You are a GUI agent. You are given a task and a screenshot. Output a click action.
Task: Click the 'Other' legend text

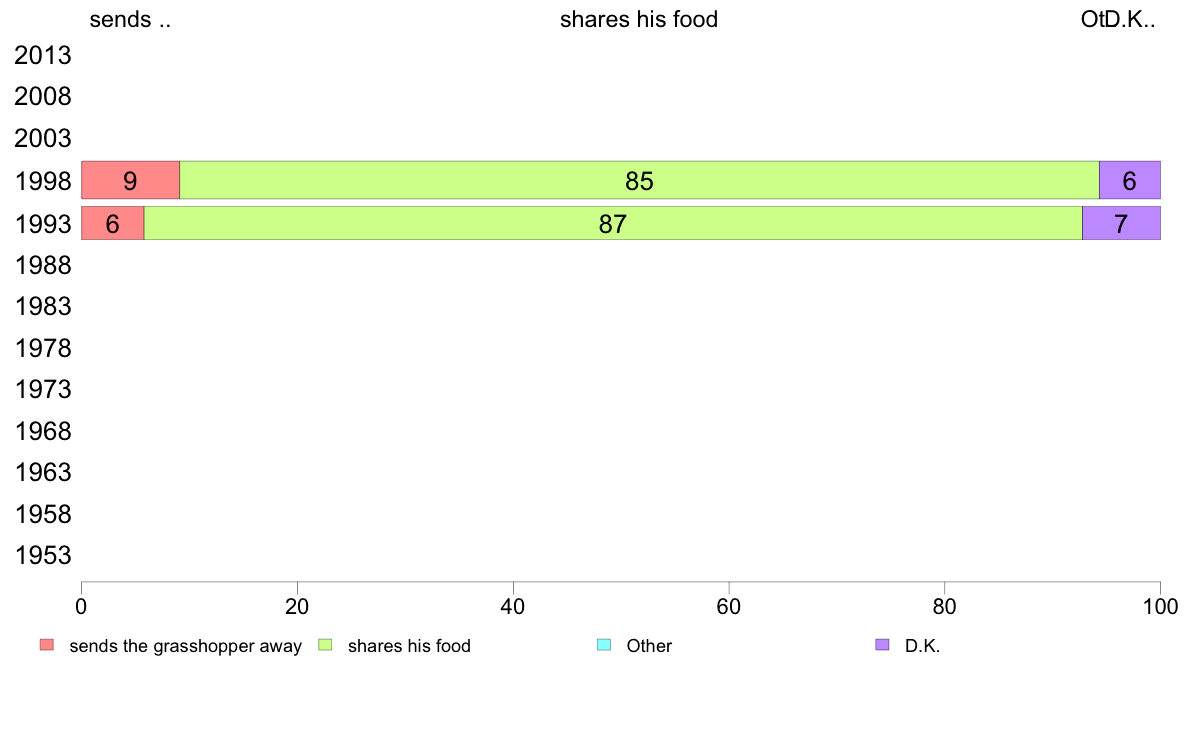(649, 646)
